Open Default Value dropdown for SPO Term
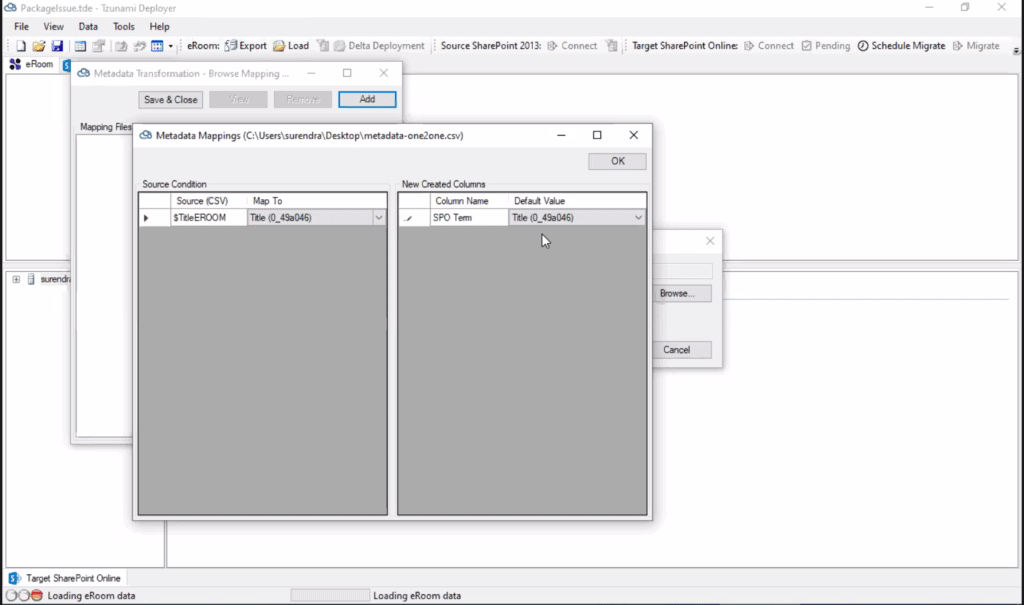 (x=638, y=218)
